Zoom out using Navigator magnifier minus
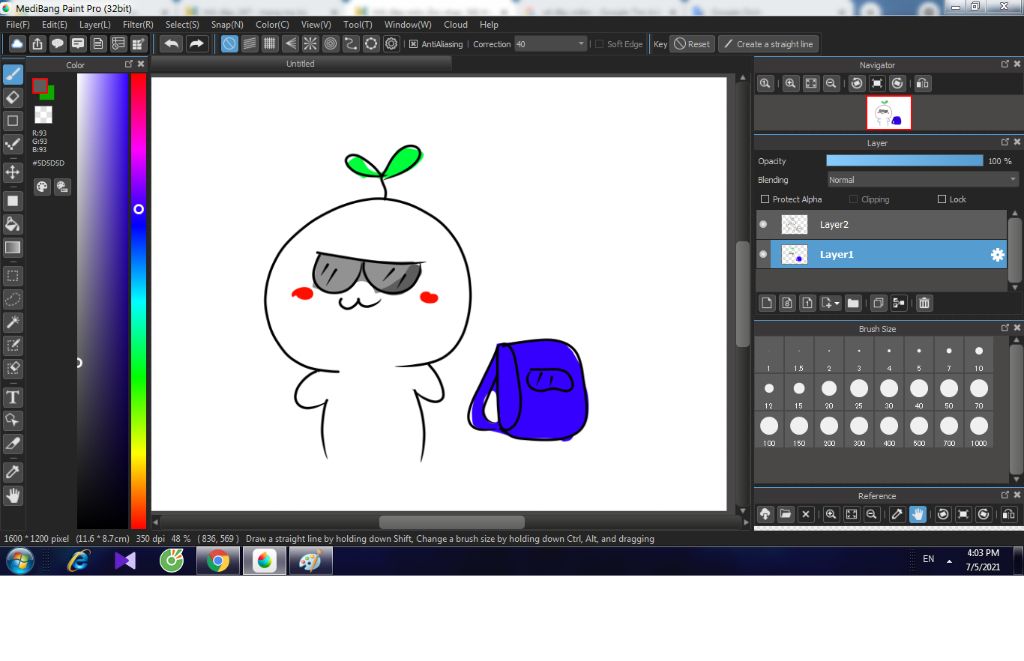 click(x=831, y=84)
